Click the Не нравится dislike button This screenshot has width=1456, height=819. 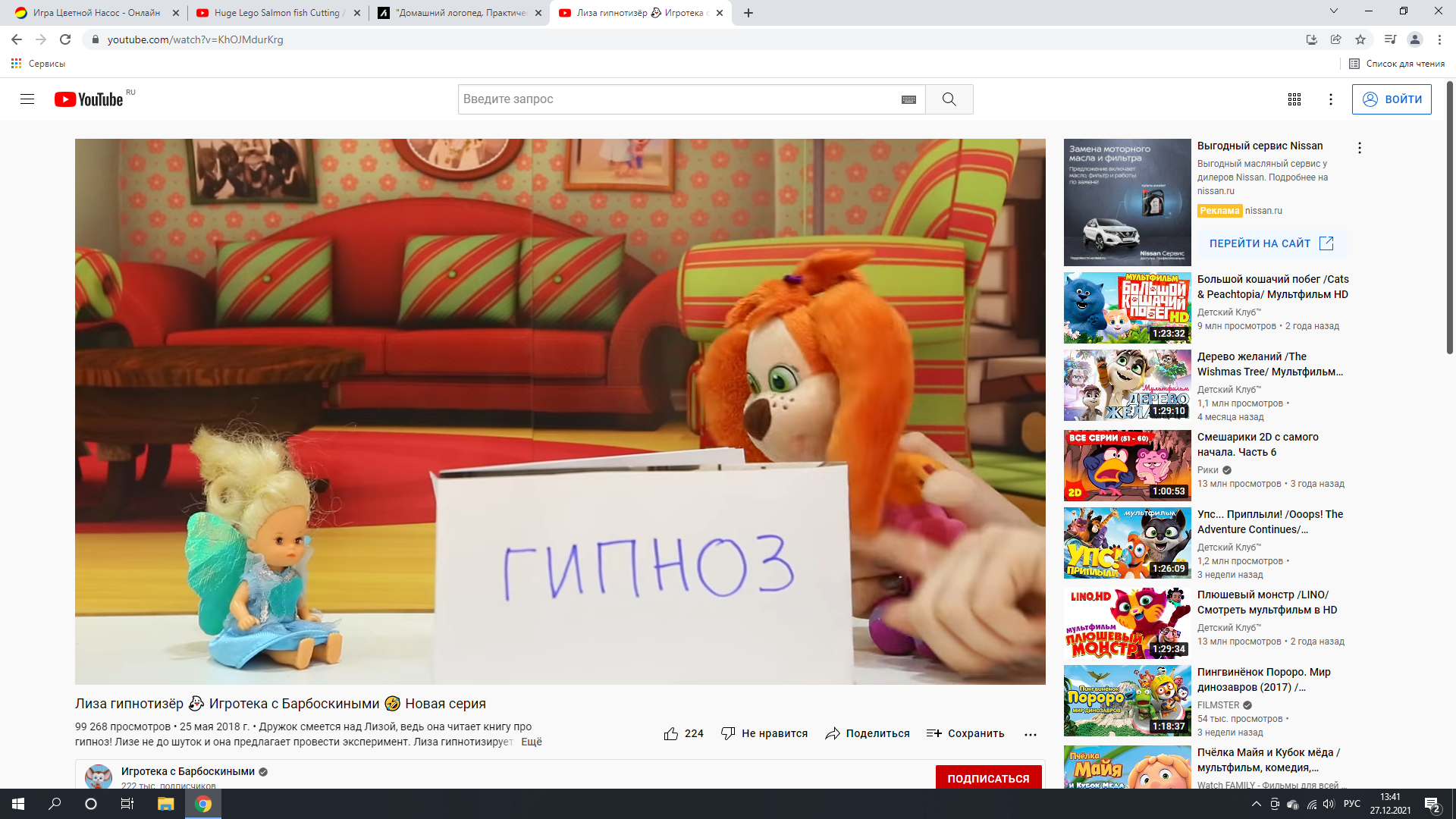coord(764,733)
